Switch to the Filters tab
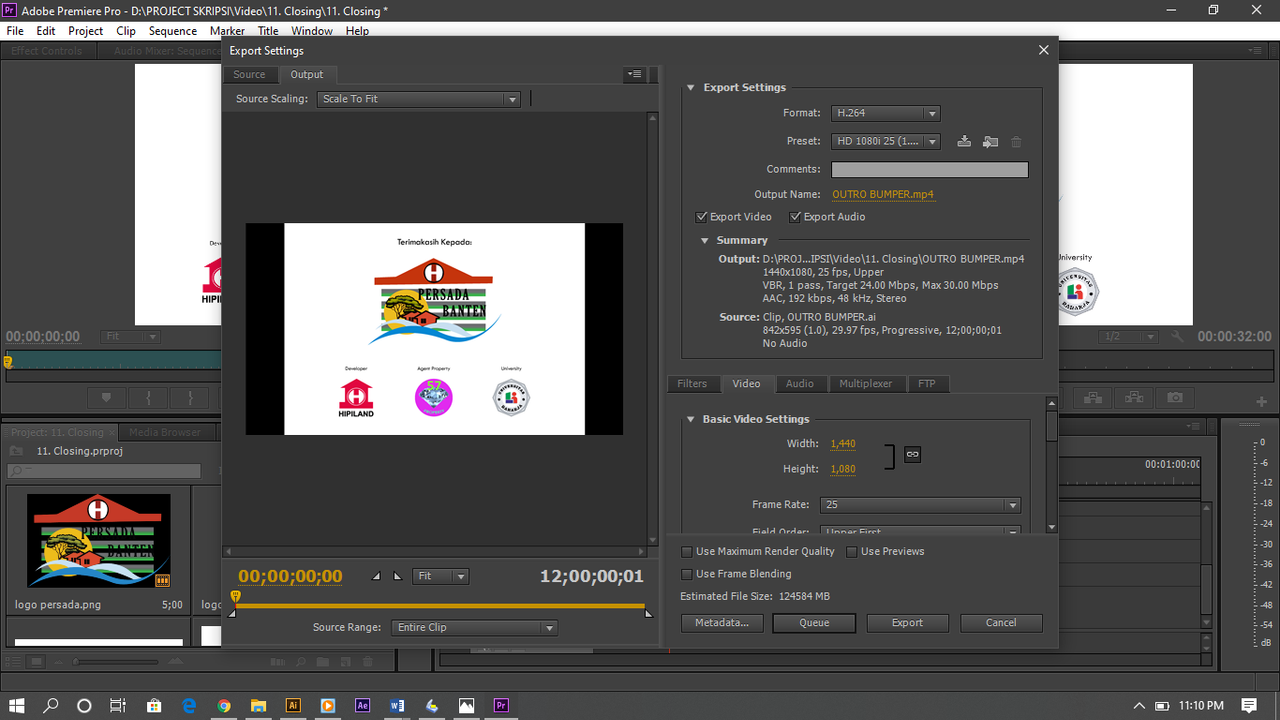Image resolution: width=1280 pixels, height=720 pixels. point(692,384)
